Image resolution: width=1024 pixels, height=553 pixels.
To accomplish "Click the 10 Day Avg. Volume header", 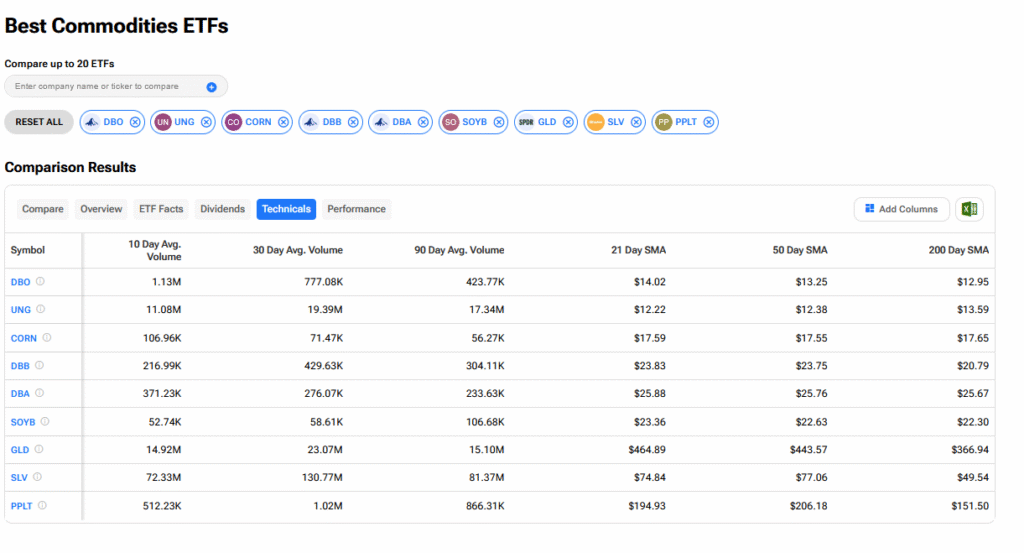I will pyautogui.click(x=154, y=250).
